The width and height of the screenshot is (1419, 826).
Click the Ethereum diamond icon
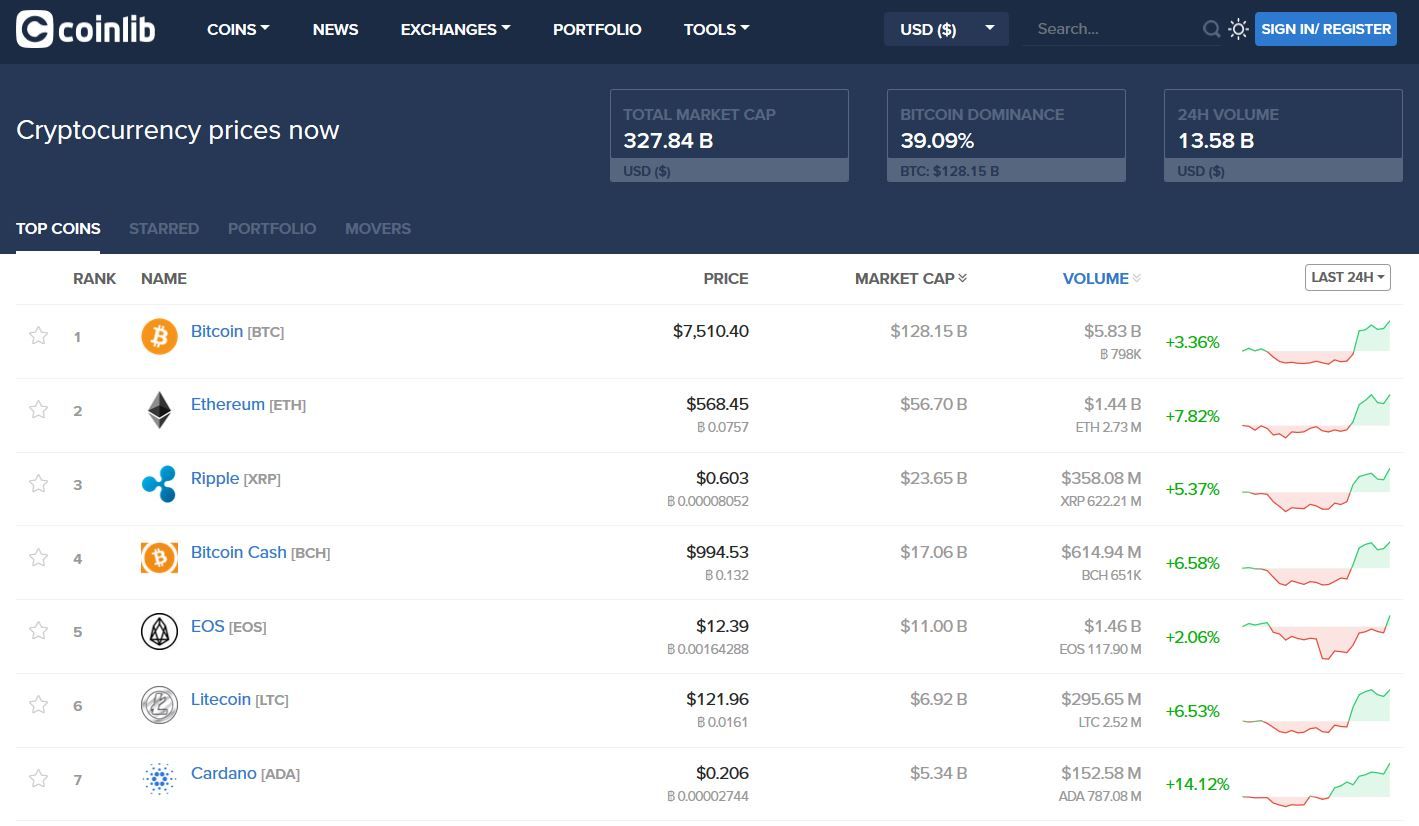click(159, 410)
